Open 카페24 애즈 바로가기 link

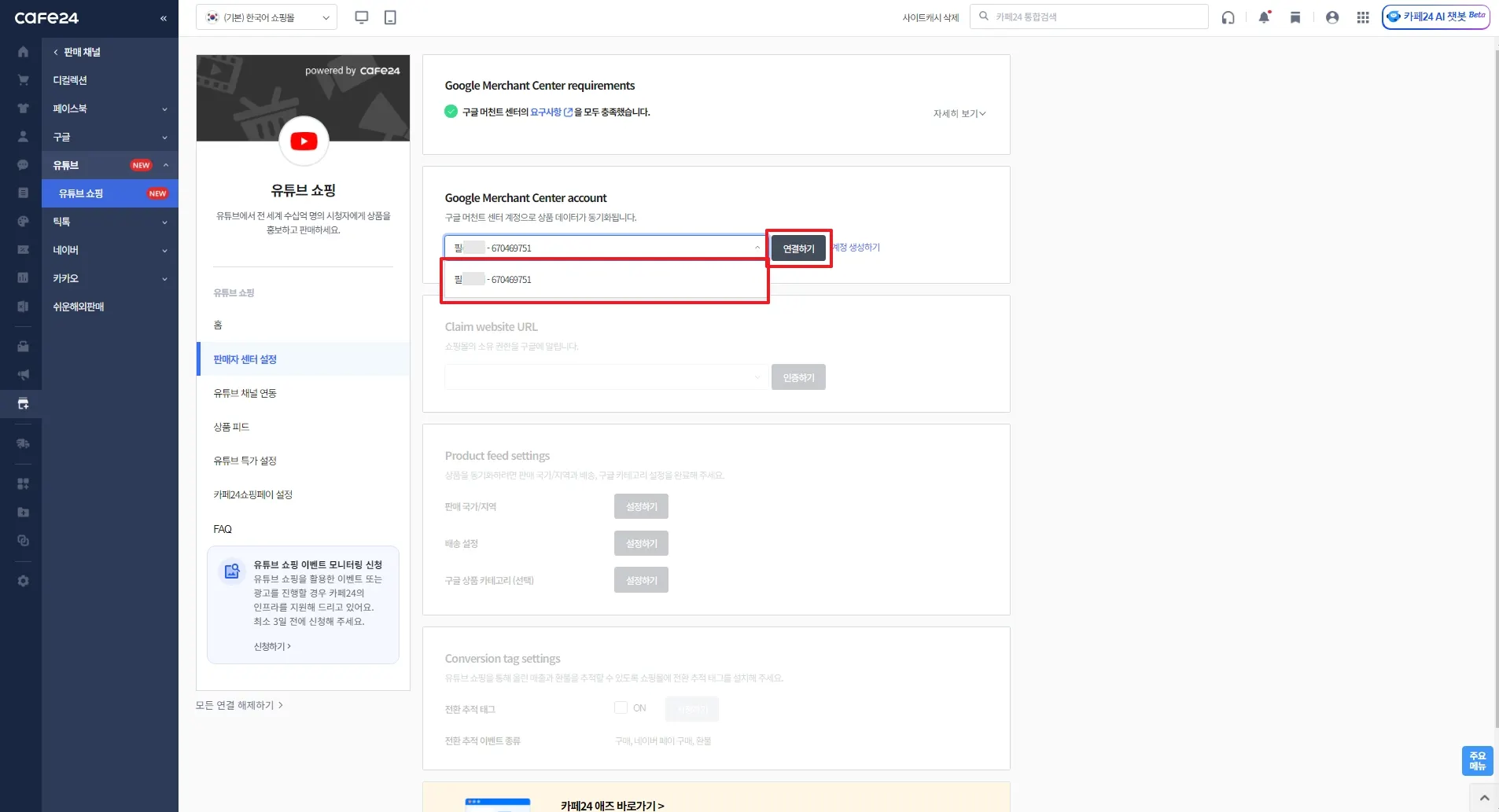pos(613,806)
